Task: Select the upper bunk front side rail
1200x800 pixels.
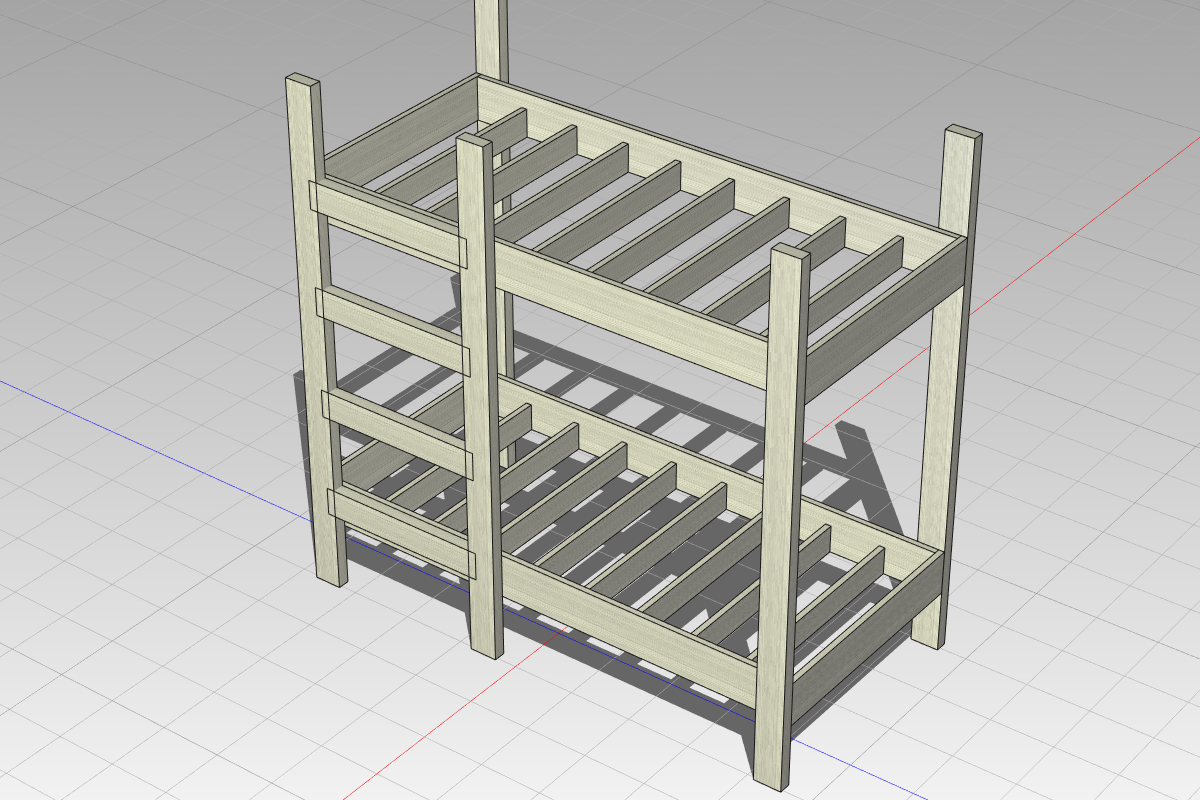Action: [x=630, y=313]
